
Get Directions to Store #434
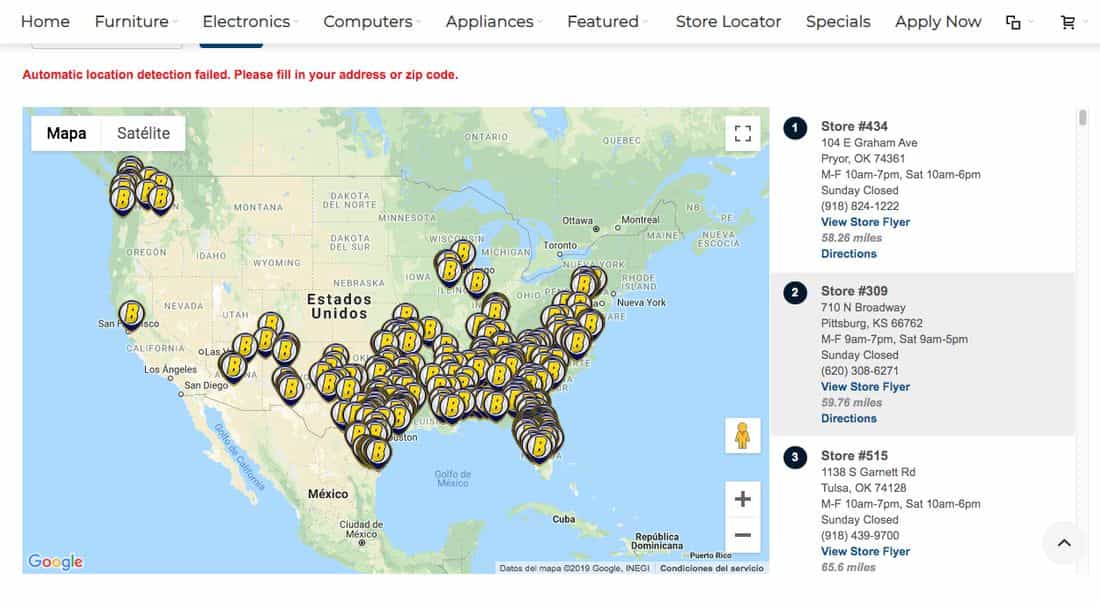tap(848, 254)
